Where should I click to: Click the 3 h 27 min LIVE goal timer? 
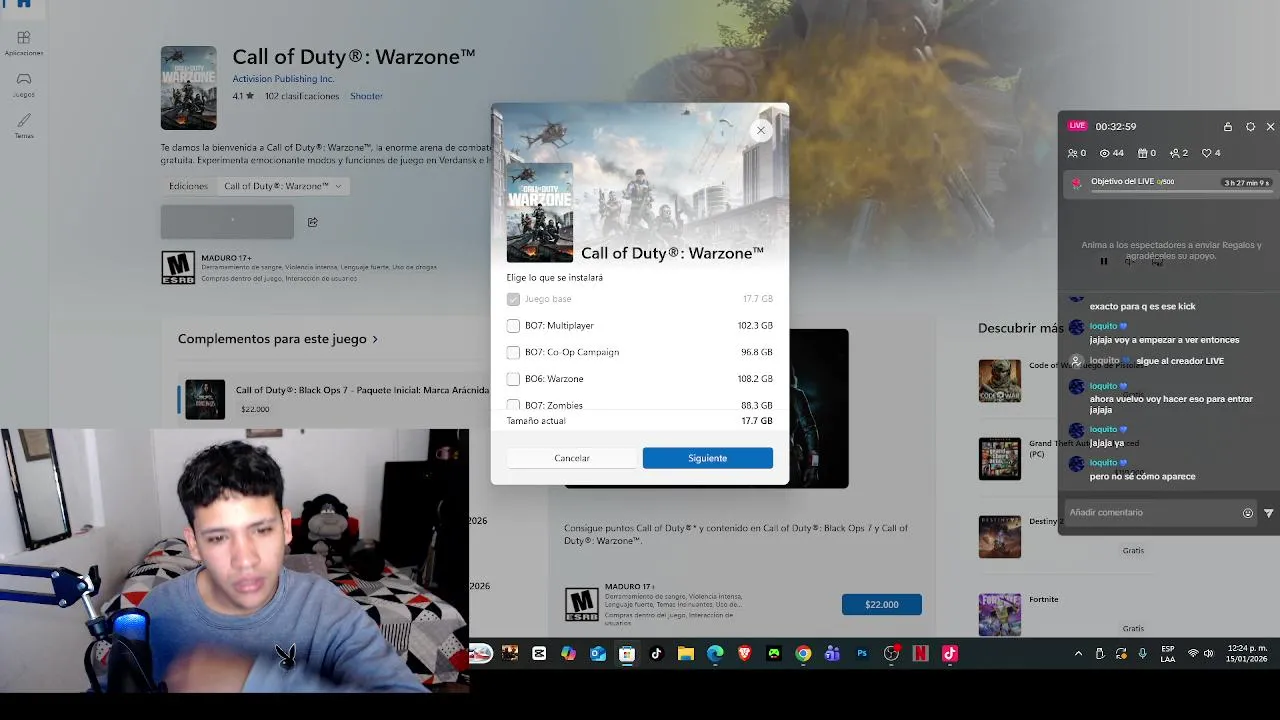click(x=1246, y=183)
